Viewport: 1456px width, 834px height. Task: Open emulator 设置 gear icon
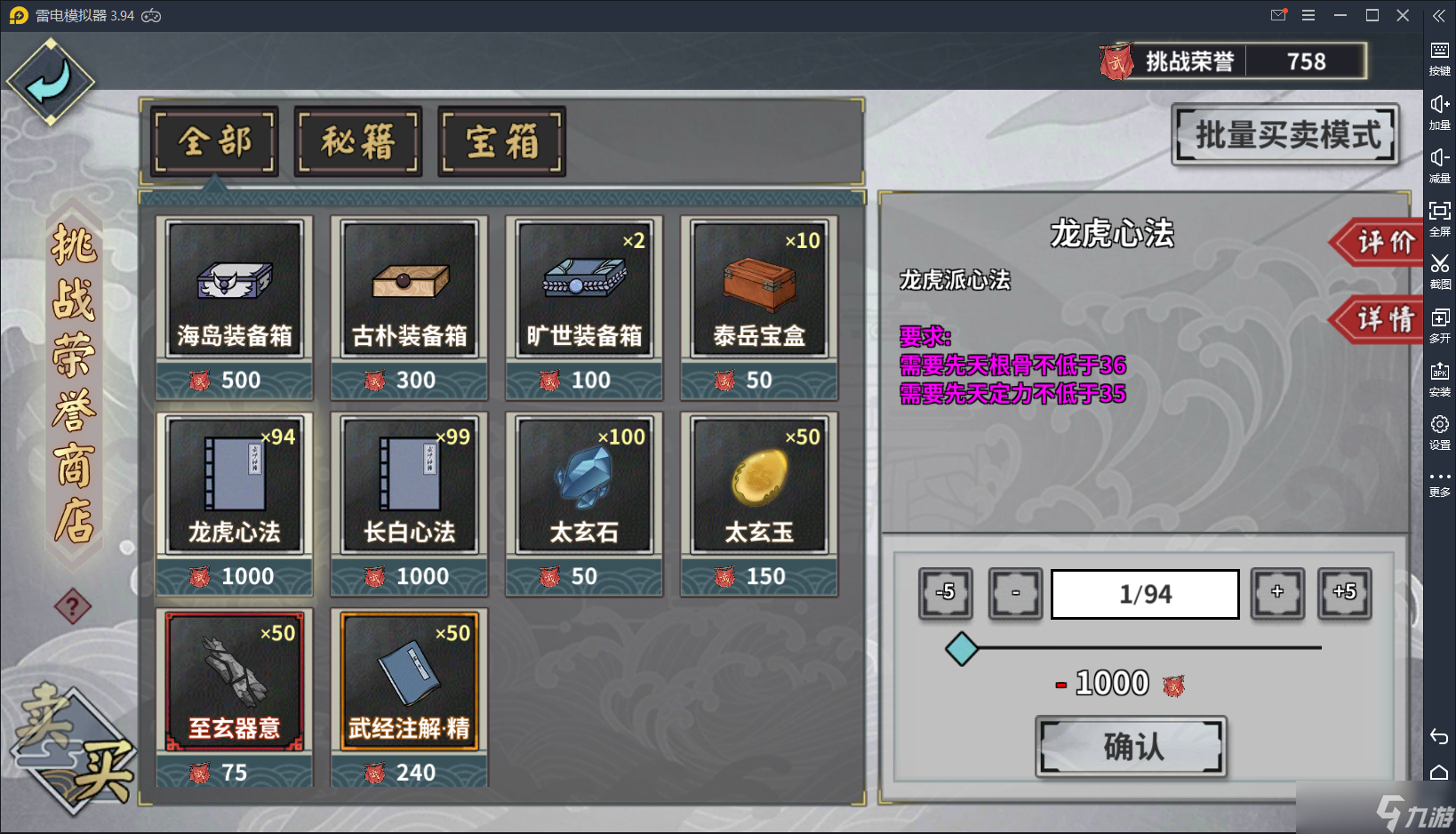(x=1440, y=431)
